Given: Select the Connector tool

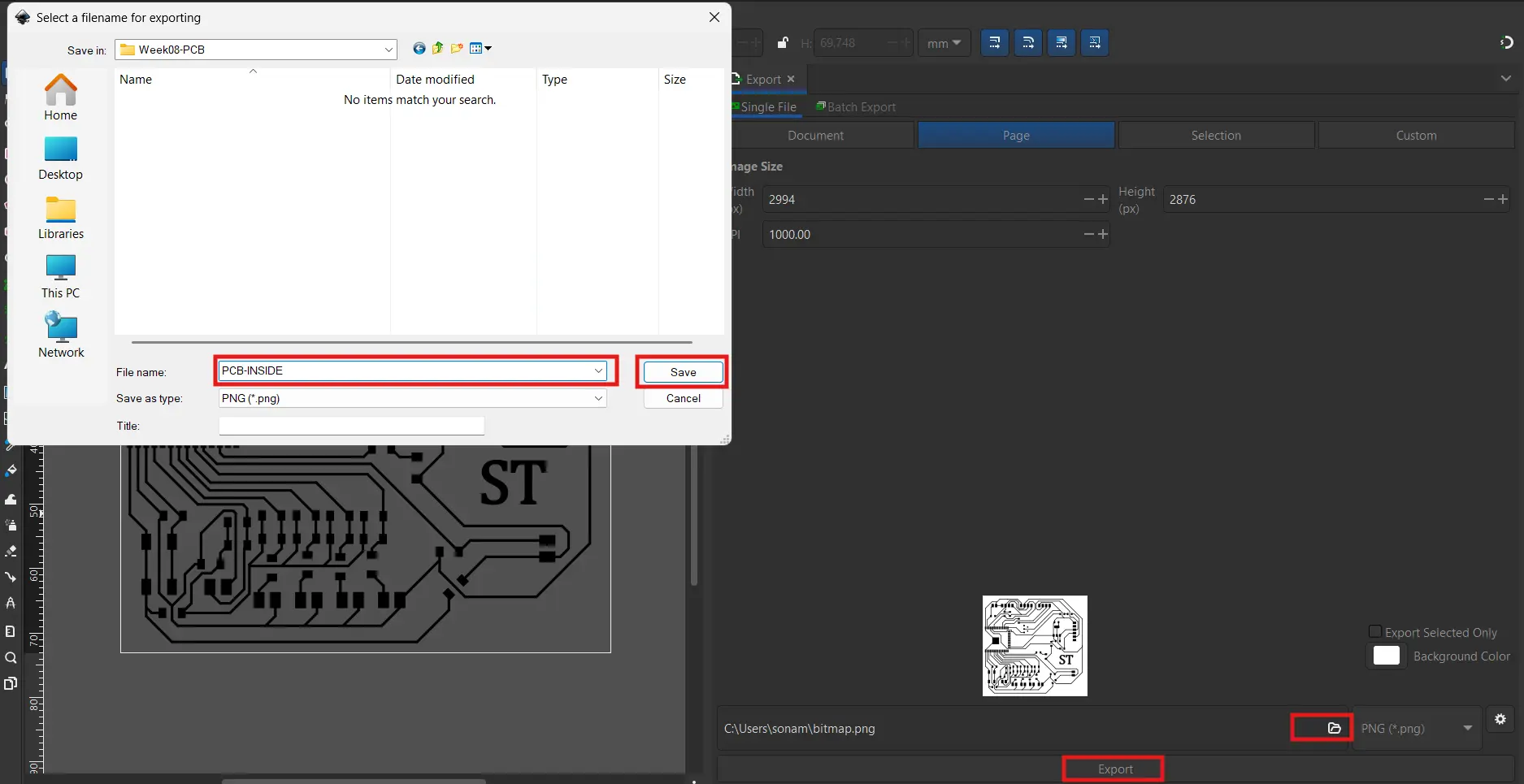Looking at the screenshot, I should [11, 577].
